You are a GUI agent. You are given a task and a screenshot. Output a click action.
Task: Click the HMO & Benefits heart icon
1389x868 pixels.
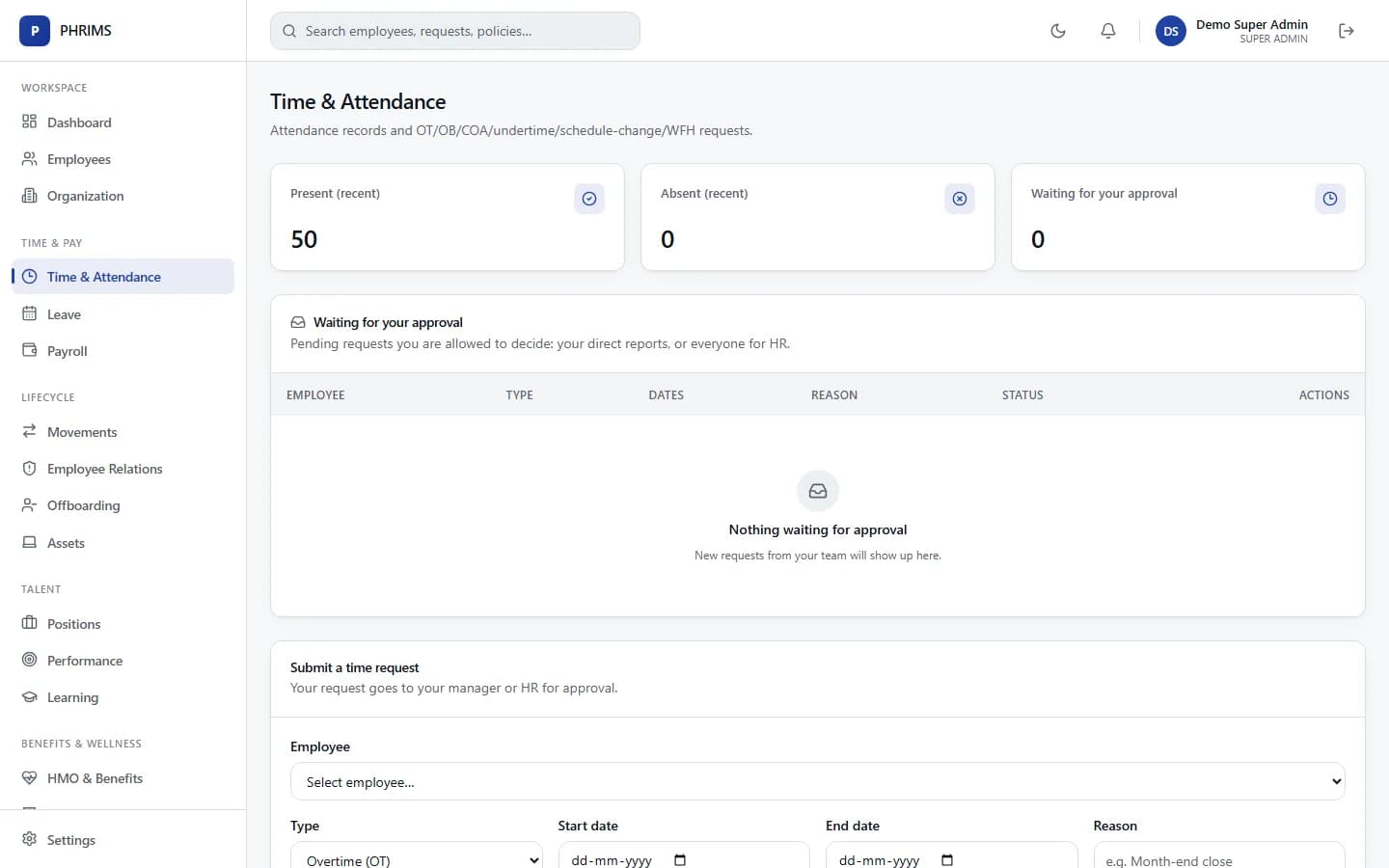tap(30, 777)
